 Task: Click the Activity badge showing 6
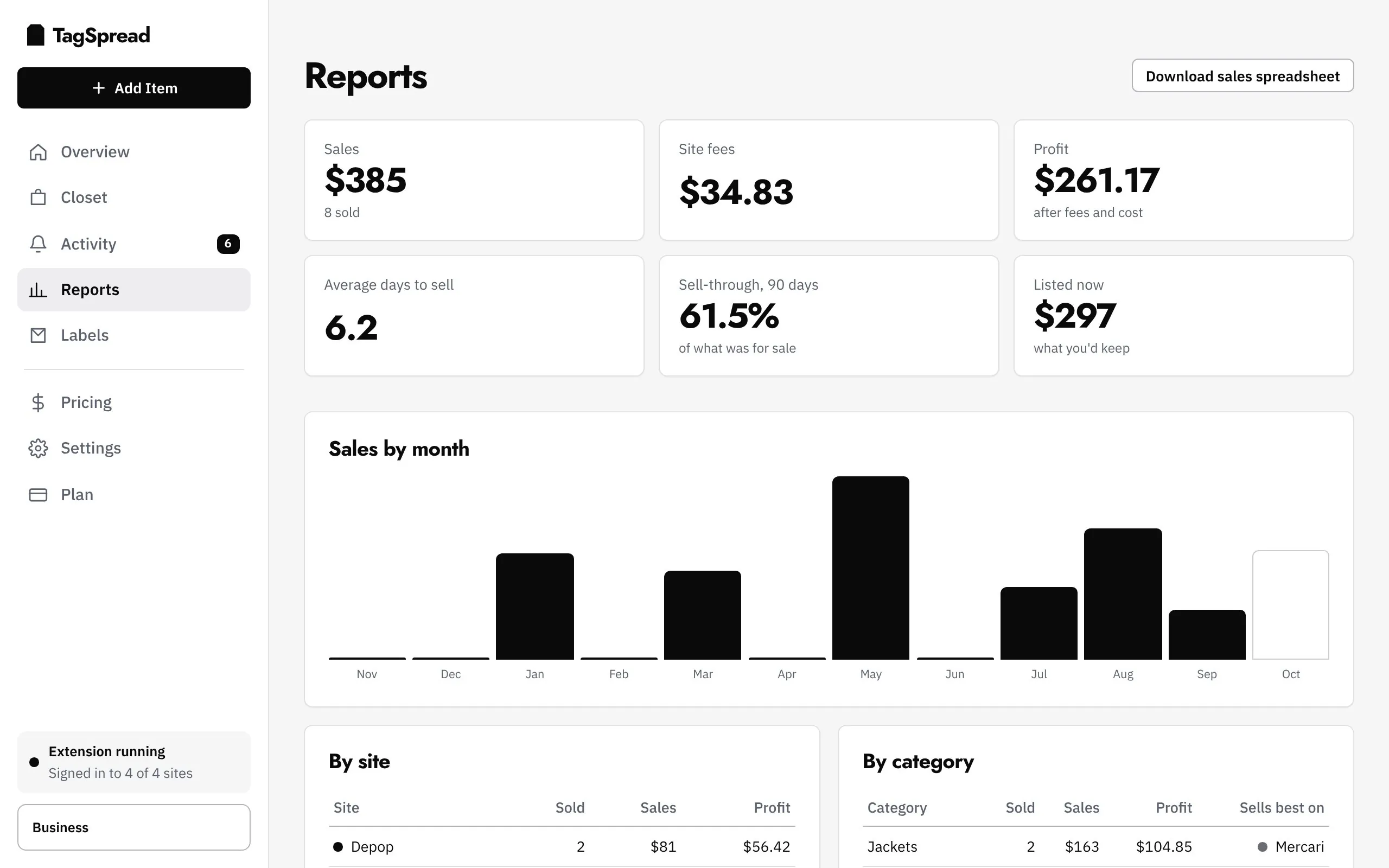(x=228, y=244)
